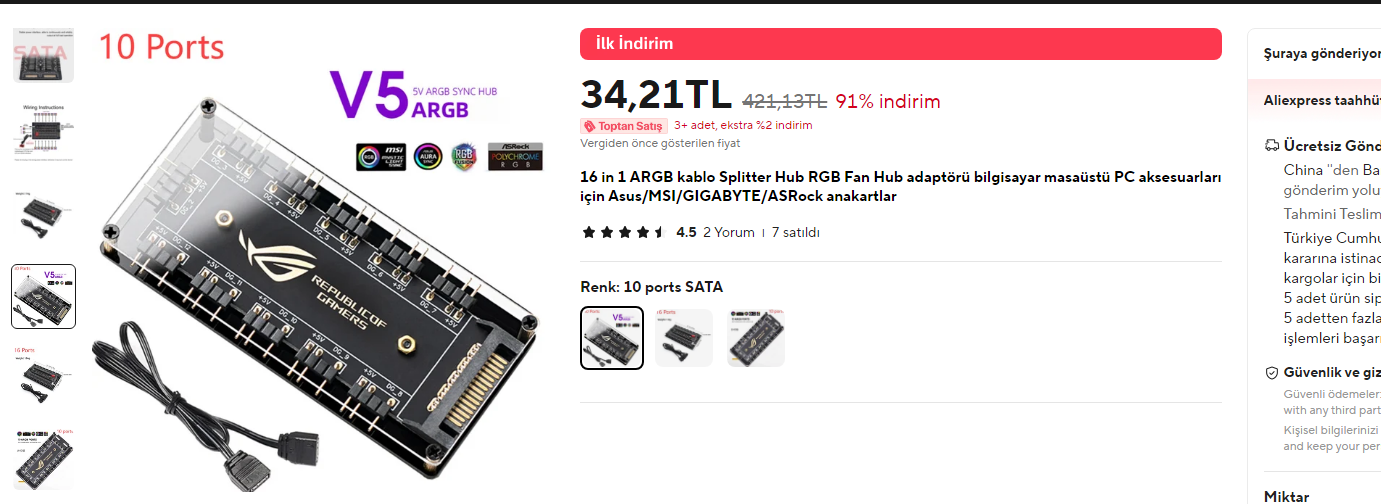Show the third gallery thumbnail with black hub
The image size is (1381, 504).
tap(43, 214)
